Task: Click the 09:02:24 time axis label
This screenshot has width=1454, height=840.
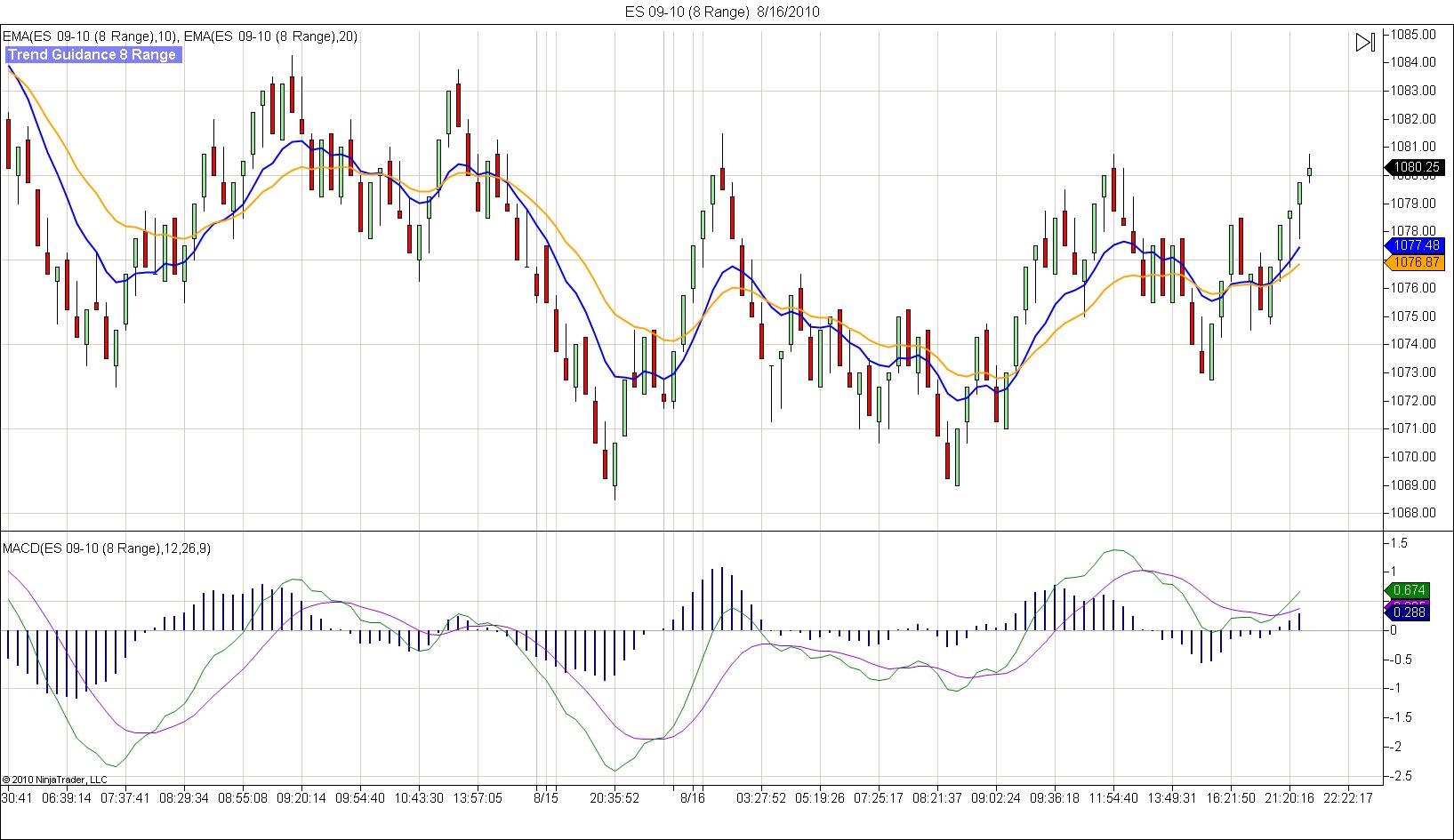Action: [996, 798]
